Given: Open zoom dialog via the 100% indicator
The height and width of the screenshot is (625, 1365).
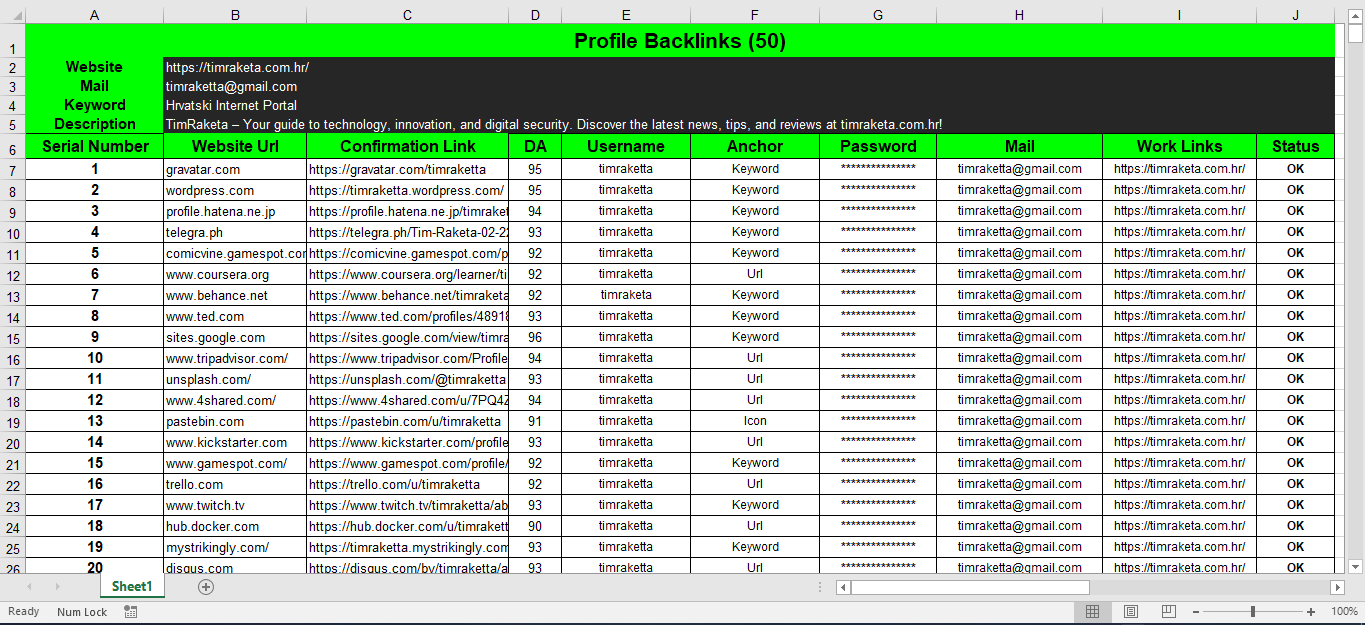Looking at the screenshot, I should pyautogui.click(x=1343, y=611).
